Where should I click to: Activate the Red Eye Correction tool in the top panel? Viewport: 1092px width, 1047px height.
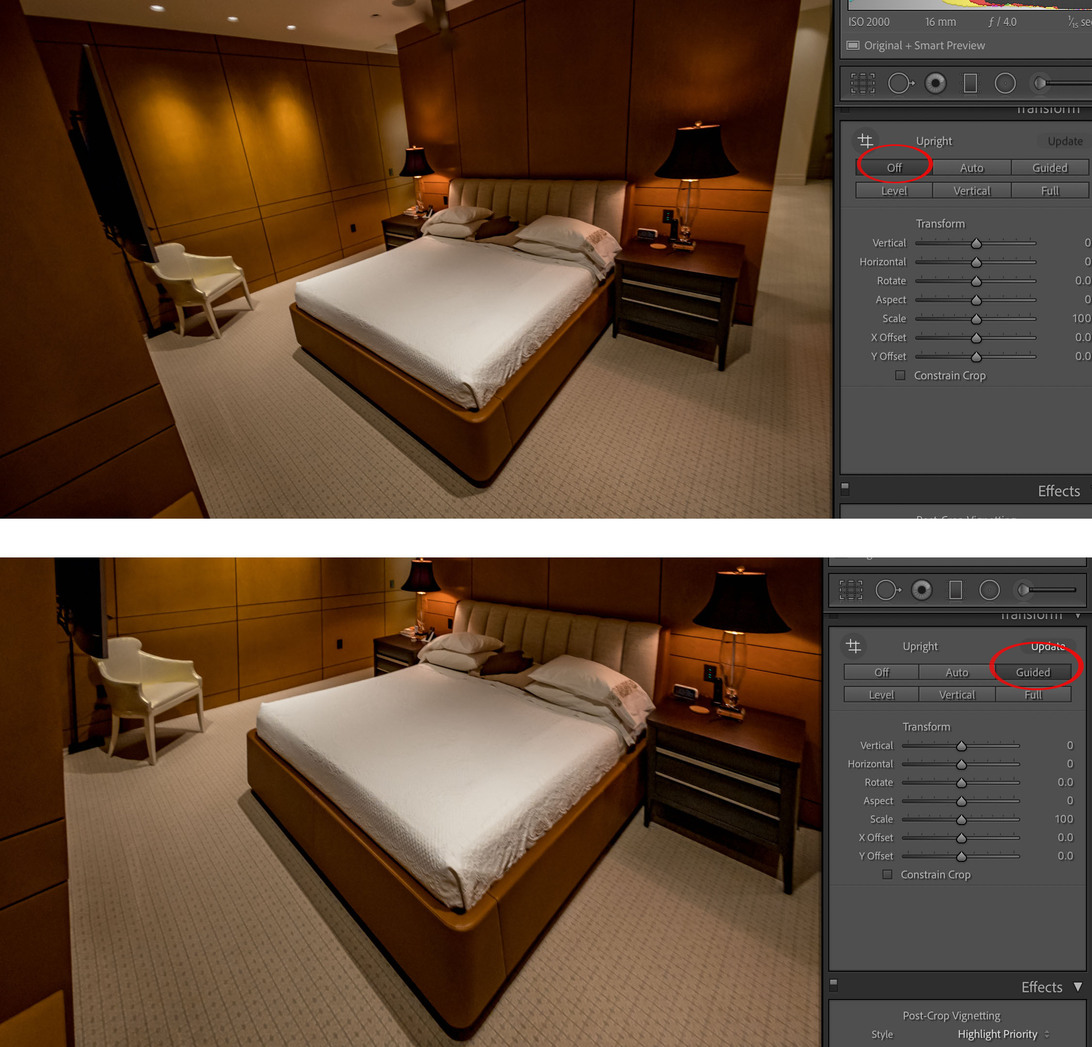pyautogui.click(x=935, y=83)
